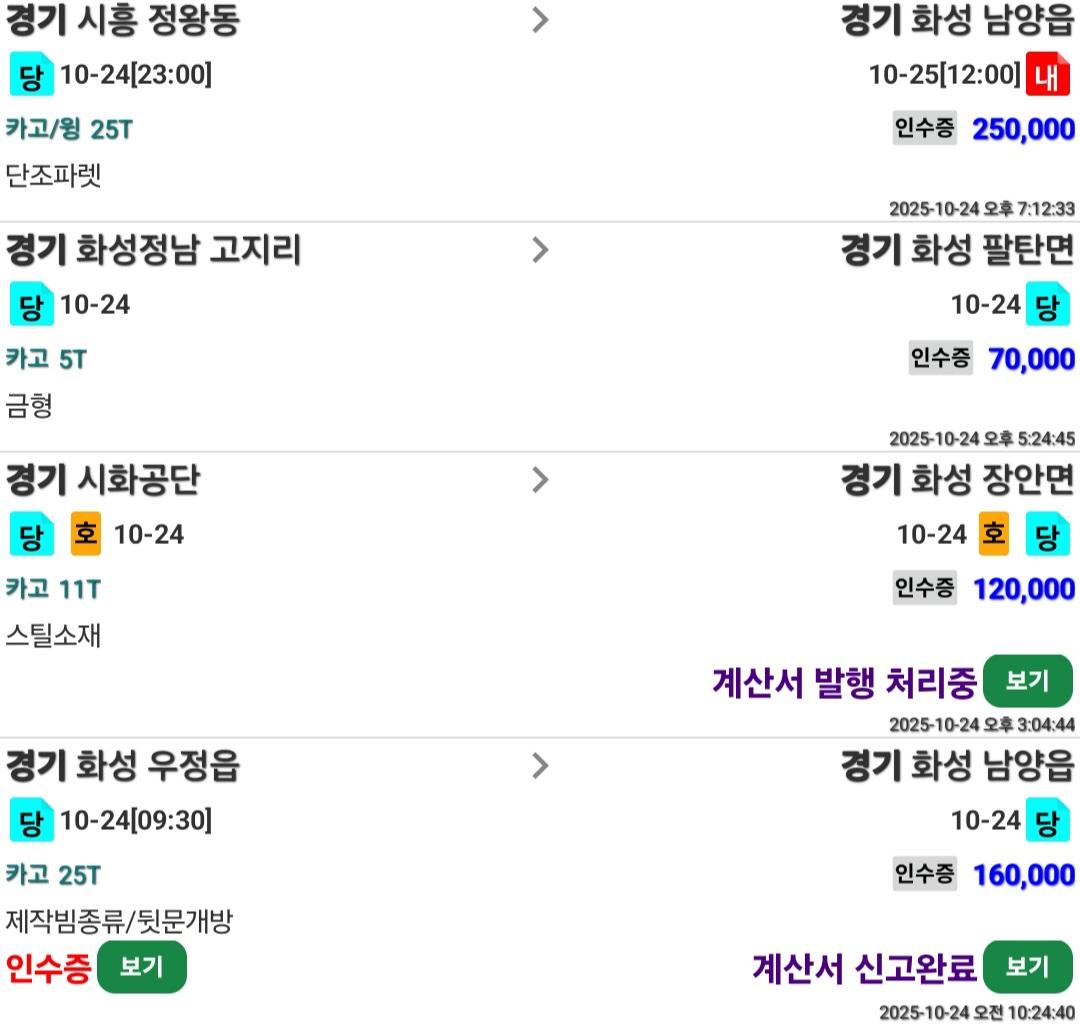
Task: Expand the 시흥 정왕동 route chevron arrow
Action: [540, 21]
